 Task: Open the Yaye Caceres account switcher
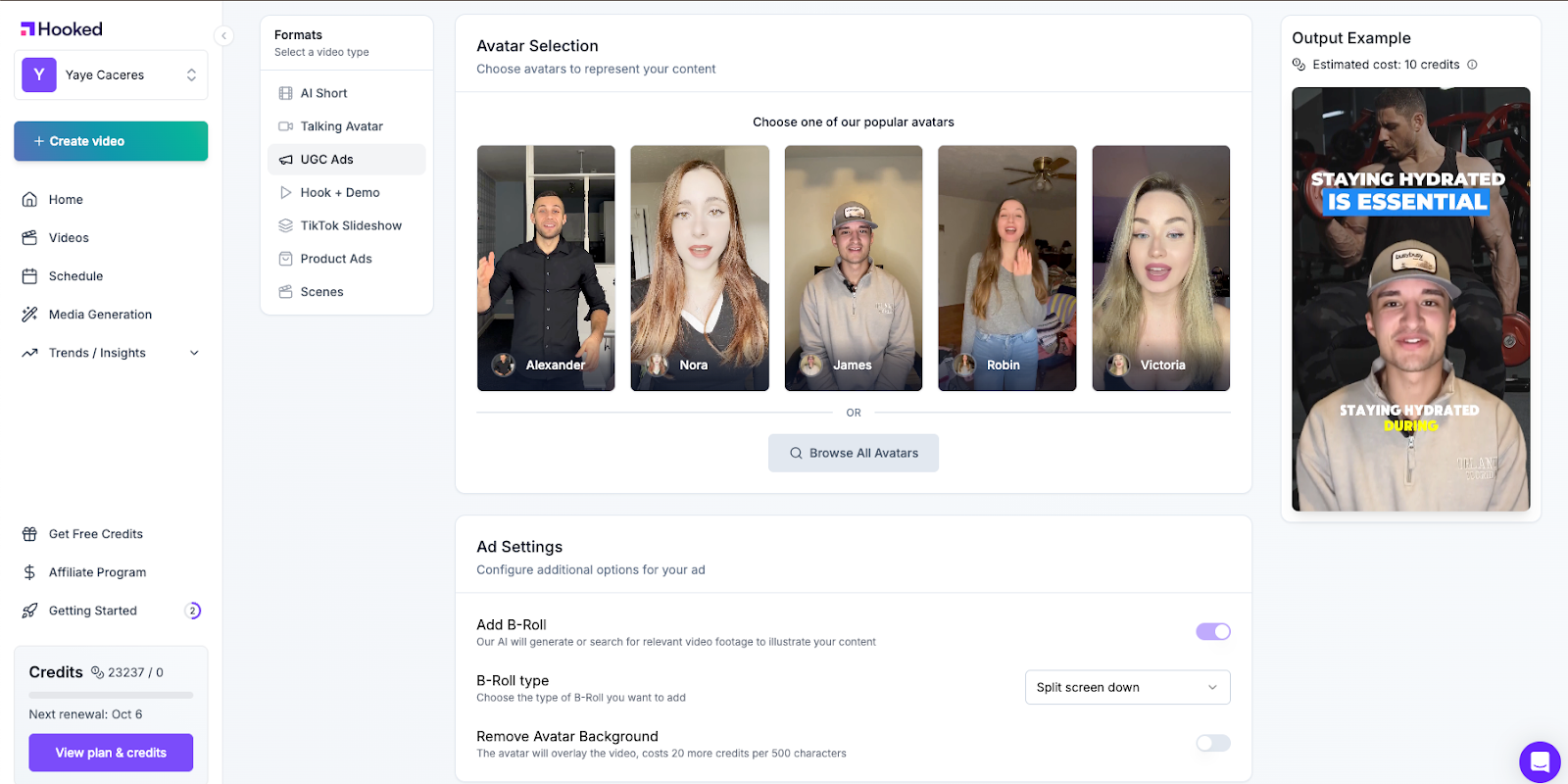[x=111, y=74]
